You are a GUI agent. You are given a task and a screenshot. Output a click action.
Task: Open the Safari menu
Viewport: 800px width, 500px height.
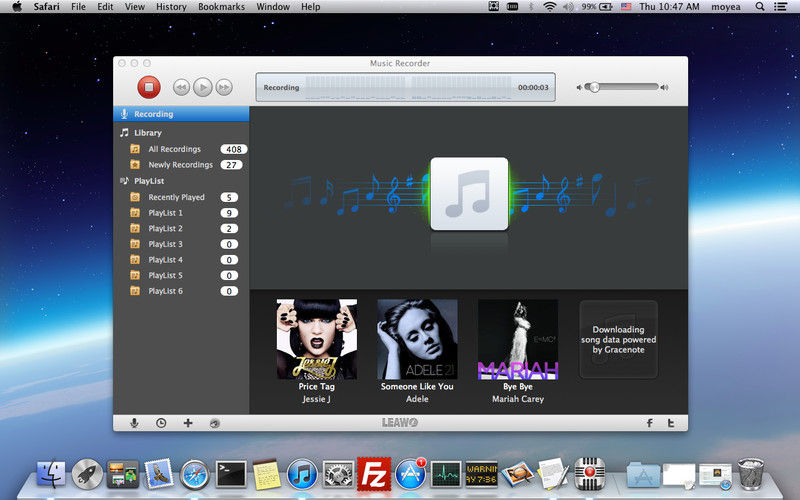coord(46,7)
